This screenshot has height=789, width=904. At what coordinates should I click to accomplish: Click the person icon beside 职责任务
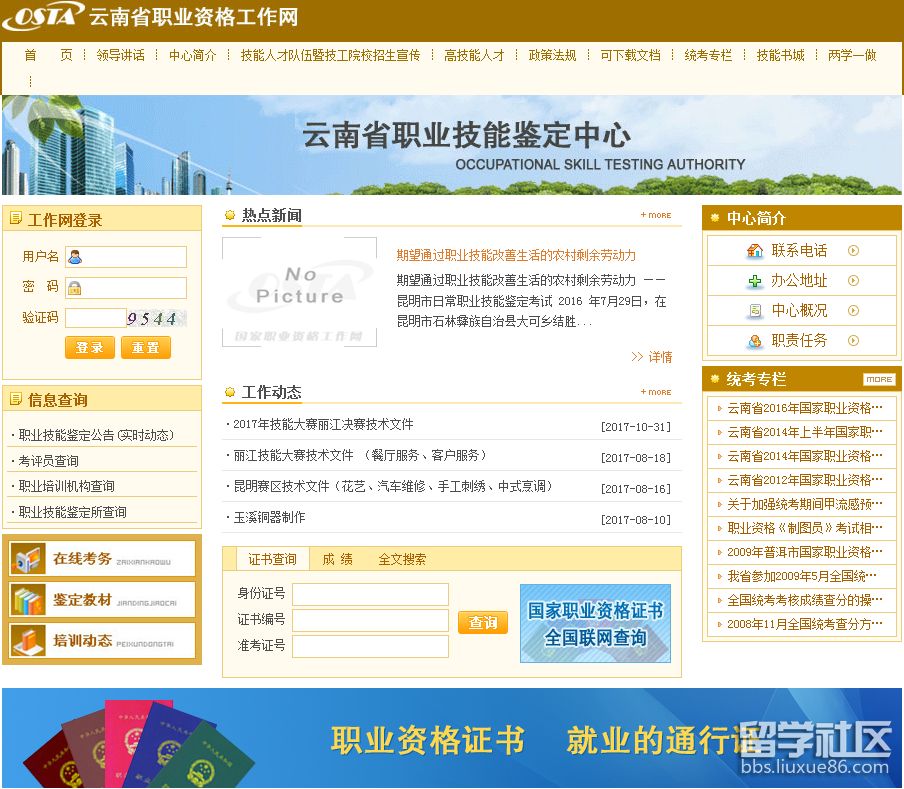(754, 341)
